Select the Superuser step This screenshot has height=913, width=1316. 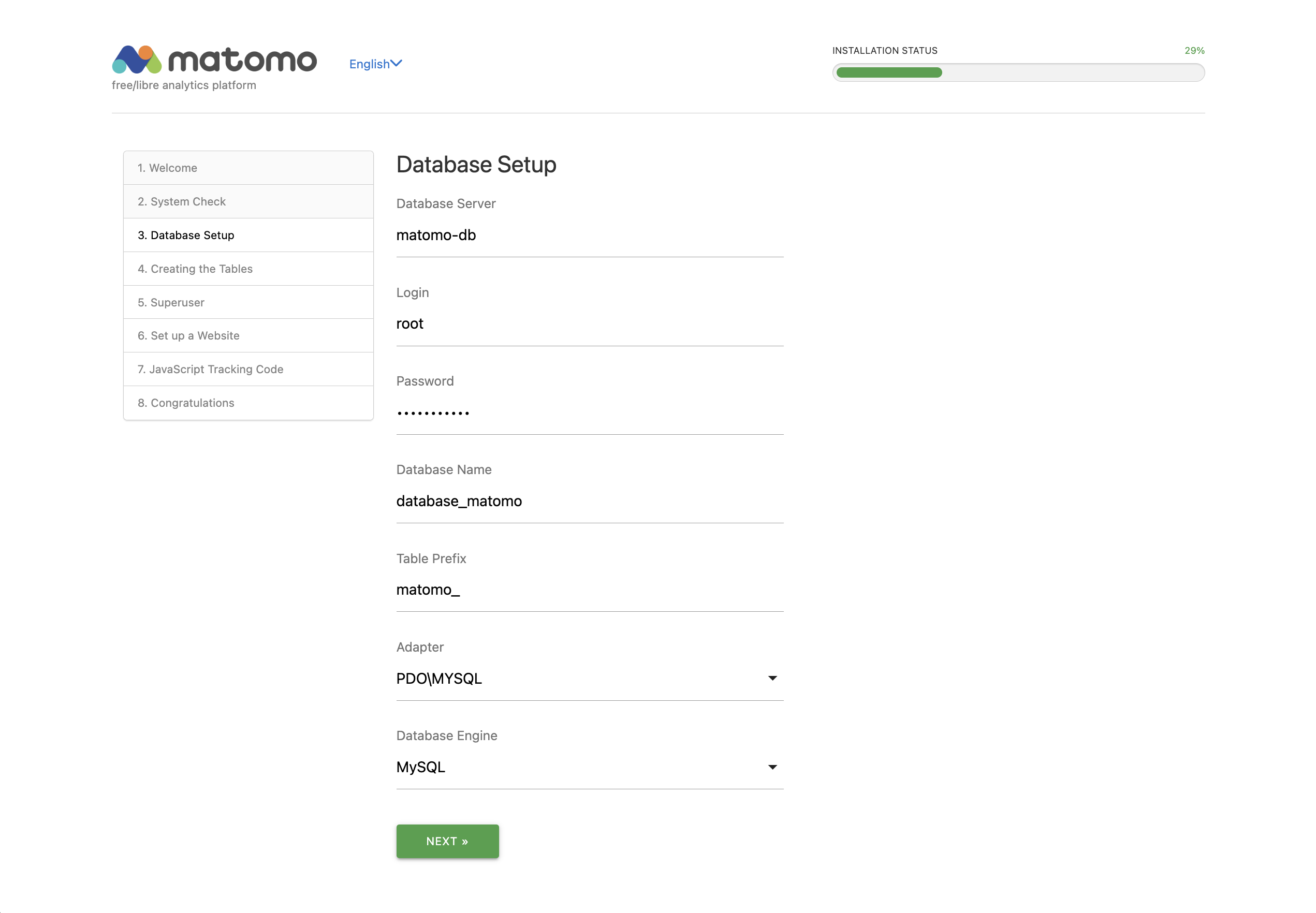pyautogui.click(x=248, y=302)
